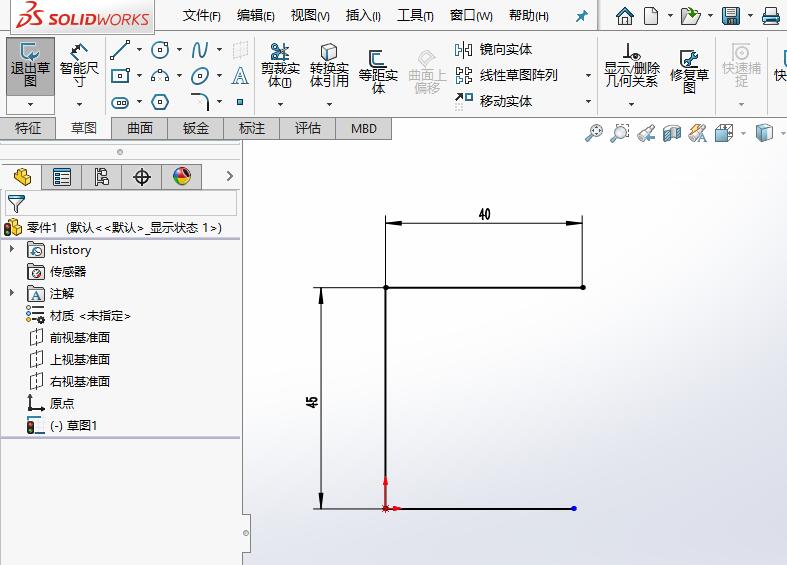Select the Straight Slot tool
This screenshot has height=565, width=787.
coord(120,102)
